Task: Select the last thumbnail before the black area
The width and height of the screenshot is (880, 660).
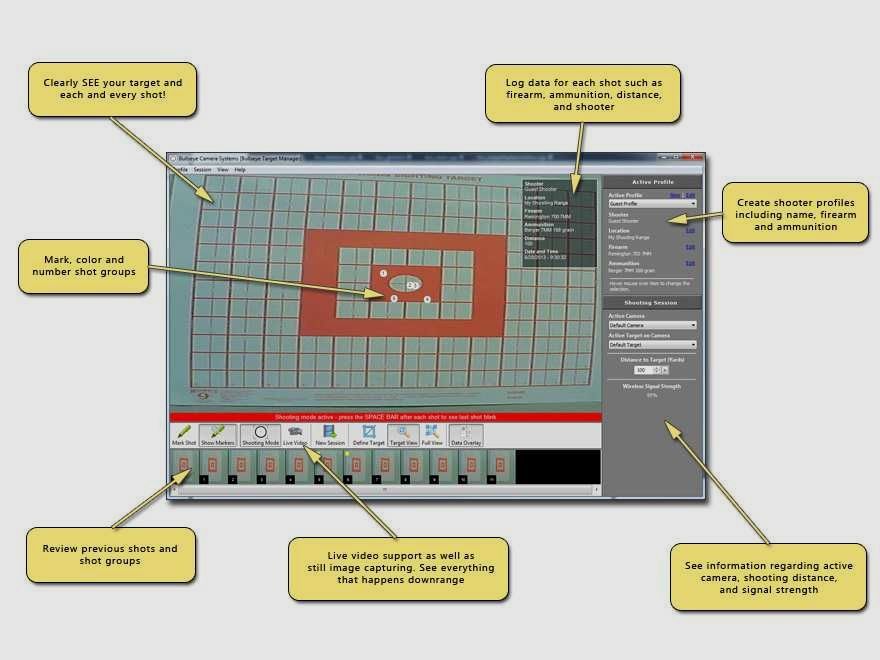Action: pos(500,466)
